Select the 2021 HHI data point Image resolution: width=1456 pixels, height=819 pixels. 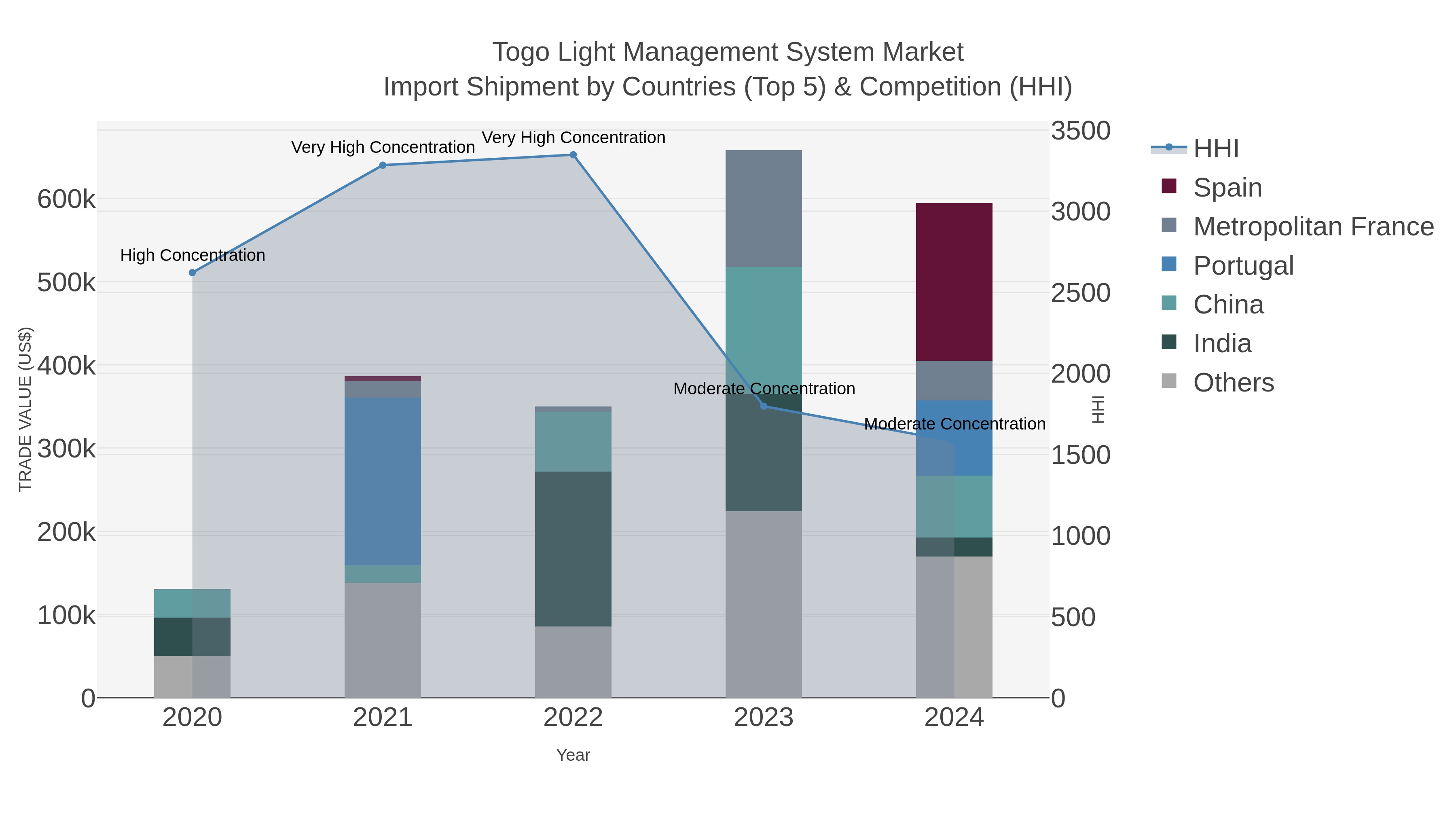(383, 165)
